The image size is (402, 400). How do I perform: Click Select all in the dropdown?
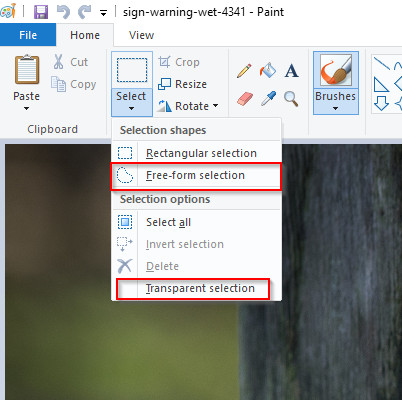point(197,222)
